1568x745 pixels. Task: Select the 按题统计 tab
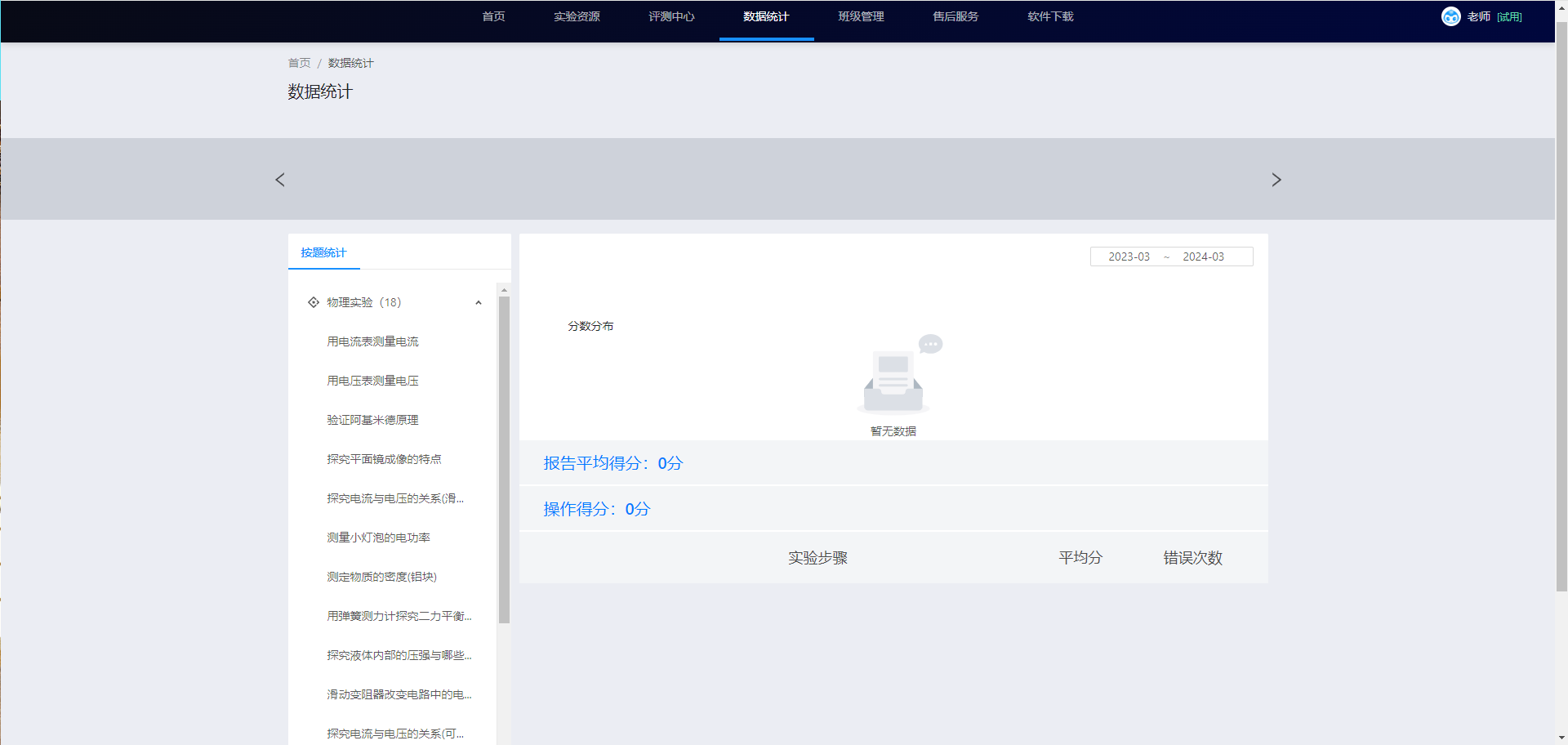tap(323, 252)
